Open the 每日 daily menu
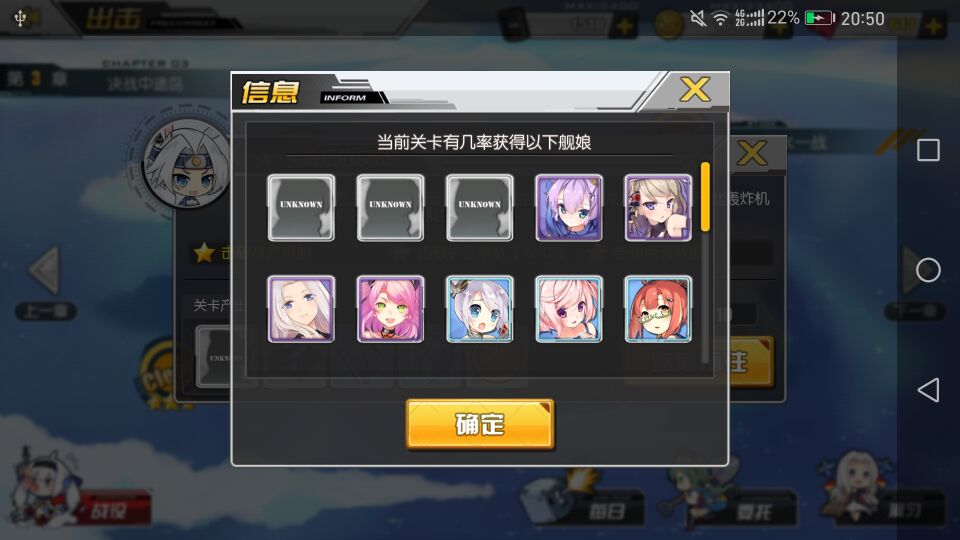Viewport: 960px width, 540px height. (606, 510)
